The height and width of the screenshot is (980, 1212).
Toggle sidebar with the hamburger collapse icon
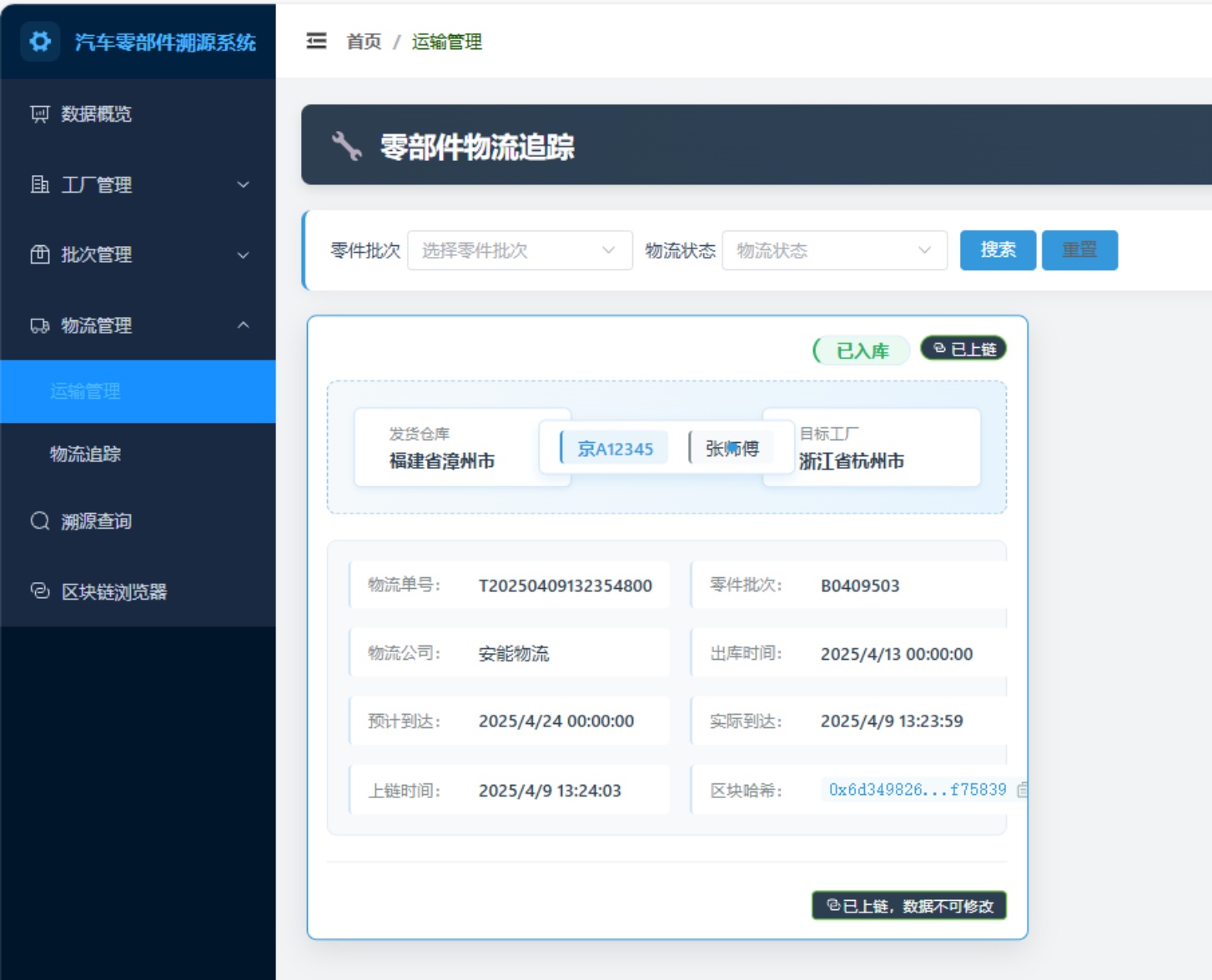coord(316,41)
